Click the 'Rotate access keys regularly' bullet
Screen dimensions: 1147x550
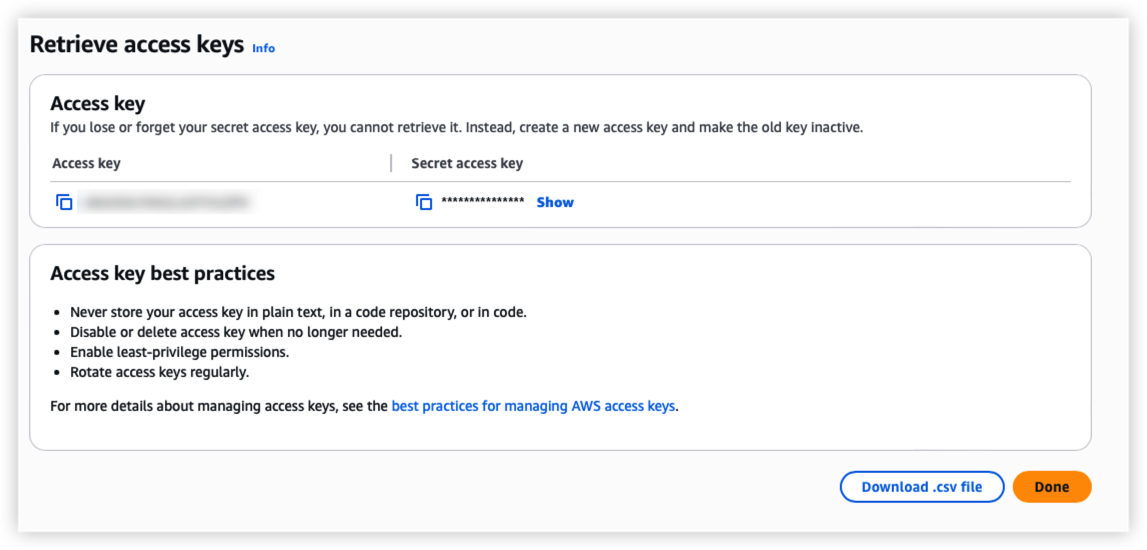tap(159, 372)
